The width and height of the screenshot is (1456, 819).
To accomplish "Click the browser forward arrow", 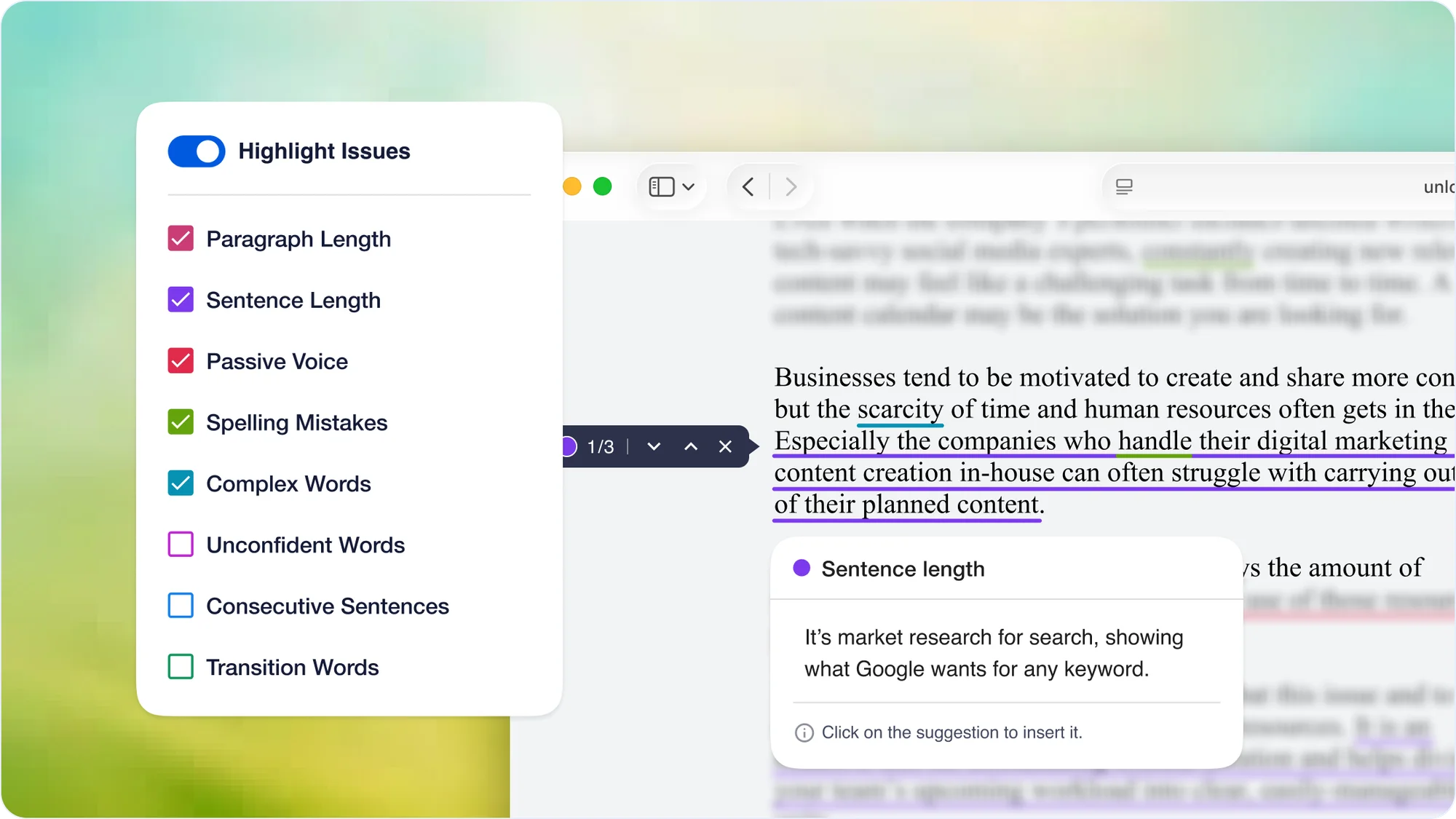I will (x=791, y=187).
